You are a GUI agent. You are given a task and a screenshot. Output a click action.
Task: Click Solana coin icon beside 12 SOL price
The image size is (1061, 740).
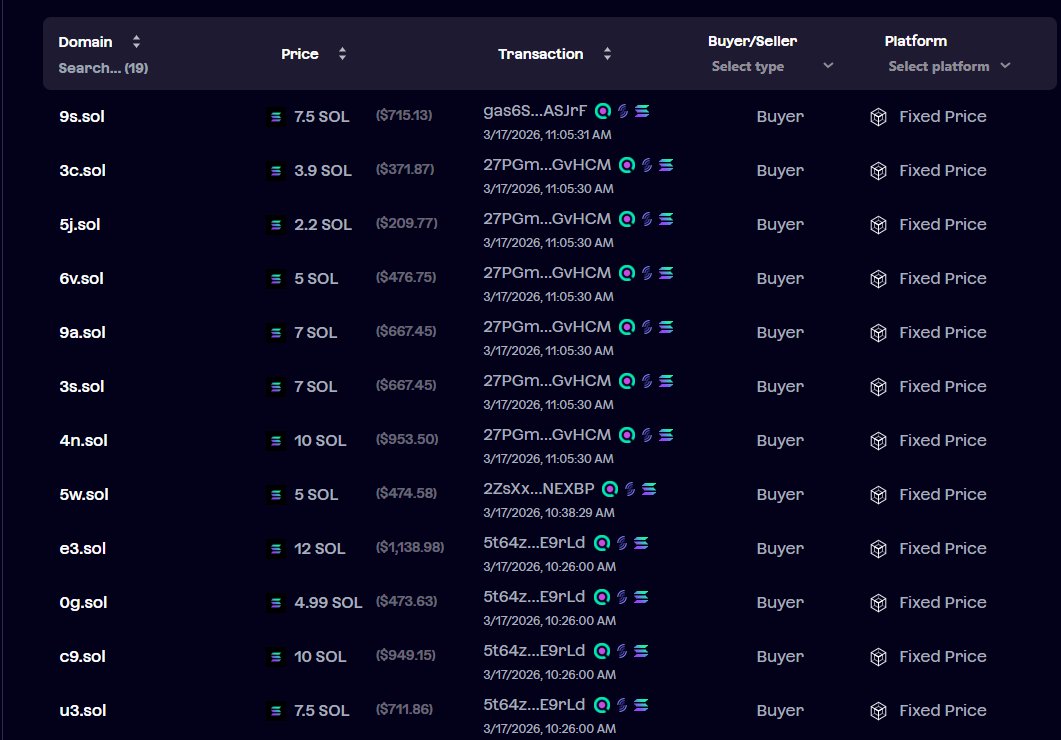(276, 549)
